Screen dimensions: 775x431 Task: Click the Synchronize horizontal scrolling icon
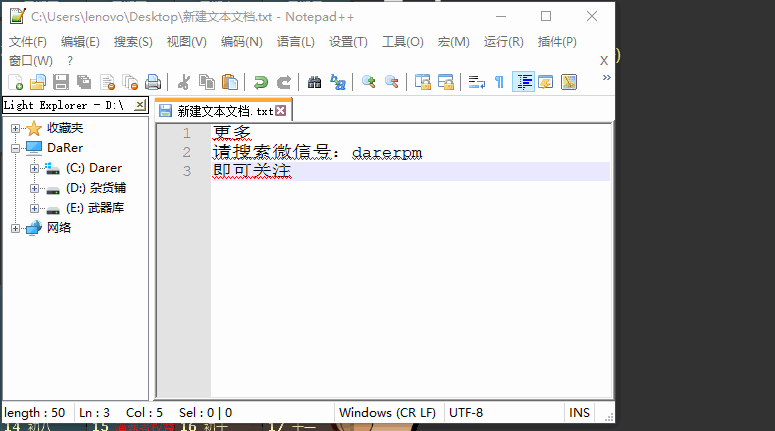pos(445,82)
